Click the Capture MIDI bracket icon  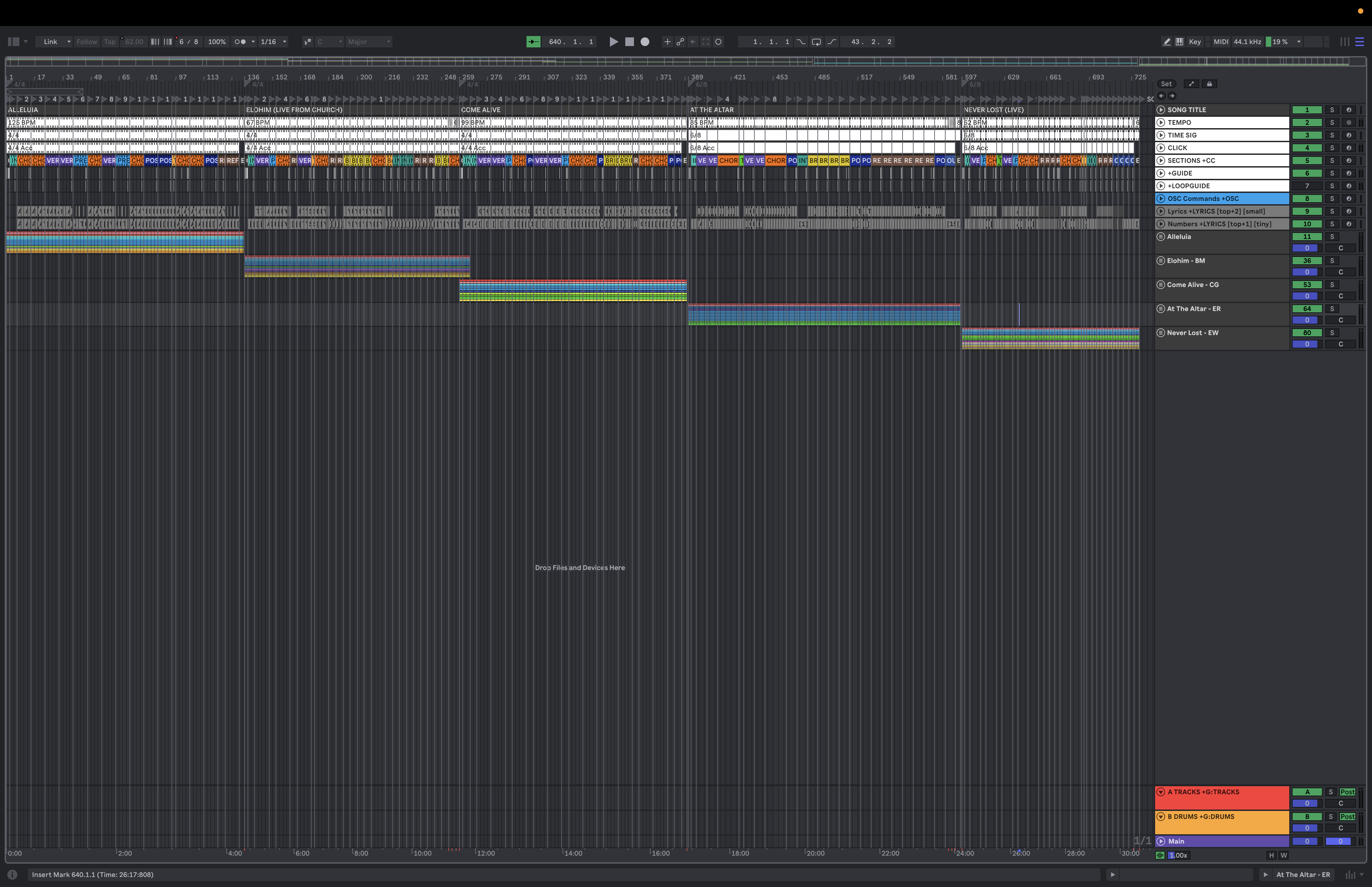coord(705,41)
